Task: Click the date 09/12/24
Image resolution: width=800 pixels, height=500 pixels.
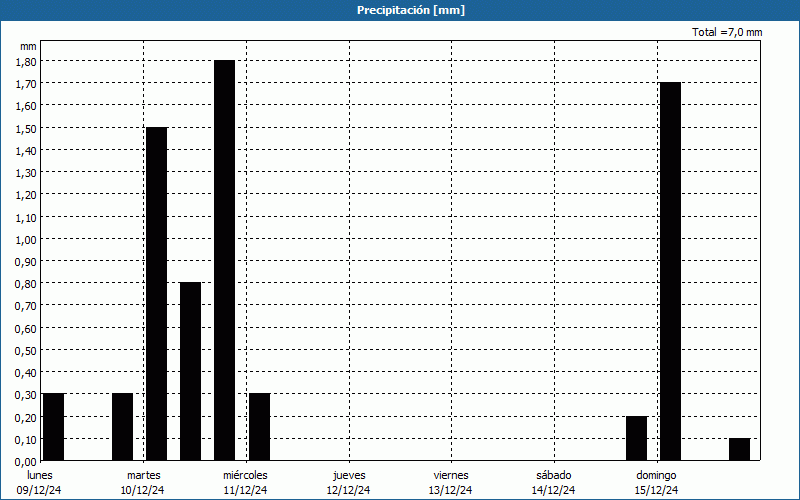Action: coord(39,490)
